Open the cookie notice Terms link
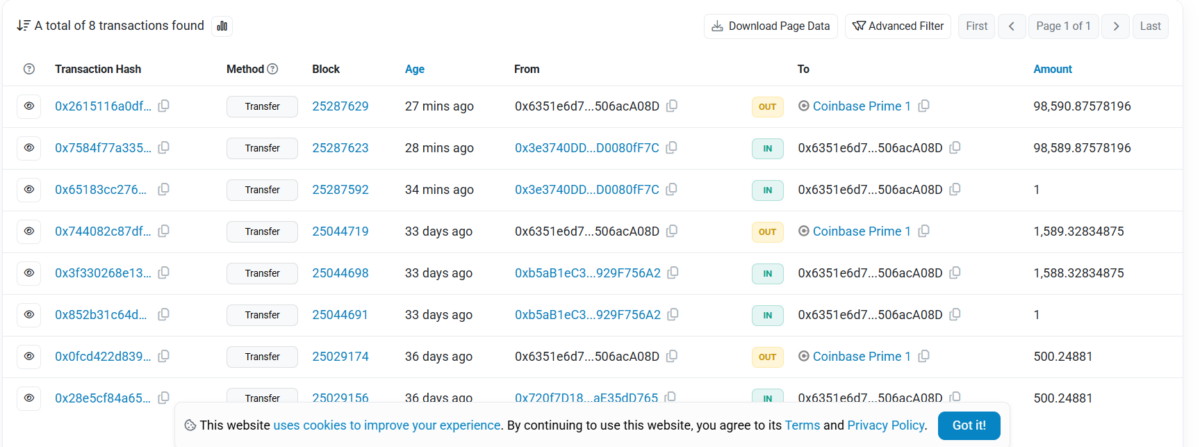The width and height of the screenshot is (1200, 447). (x=802, y=425)
